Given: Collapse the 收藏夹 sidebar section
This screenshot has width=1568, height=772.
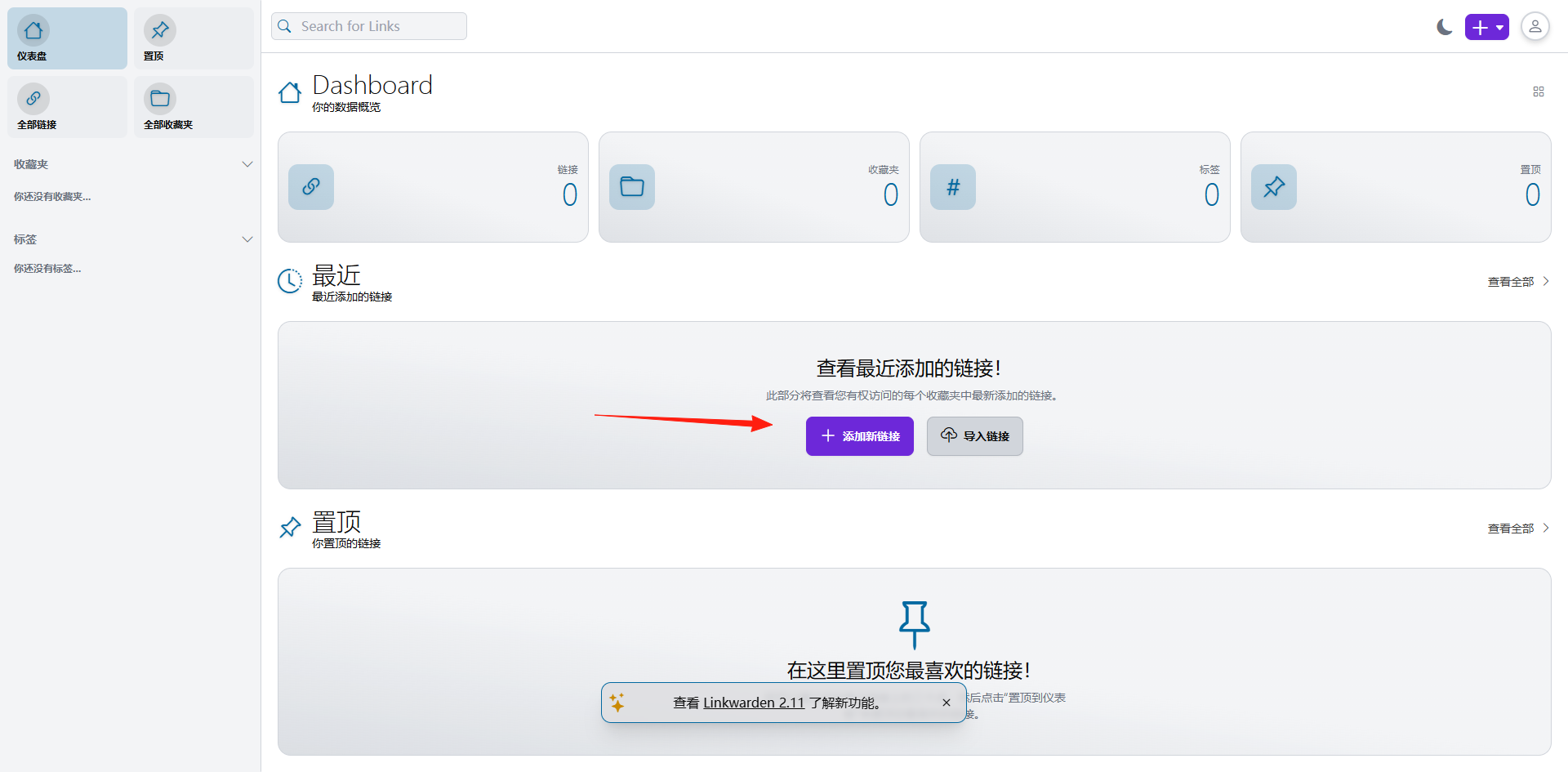Looking at the screenshot, I should [247, 164].
